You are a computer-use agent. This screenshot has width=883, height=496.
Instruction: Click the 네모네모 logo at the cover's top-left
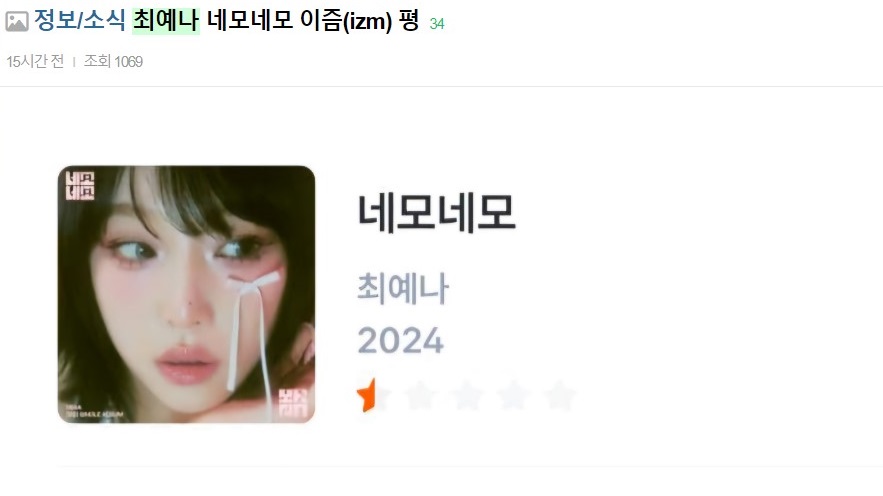(80, 186)
